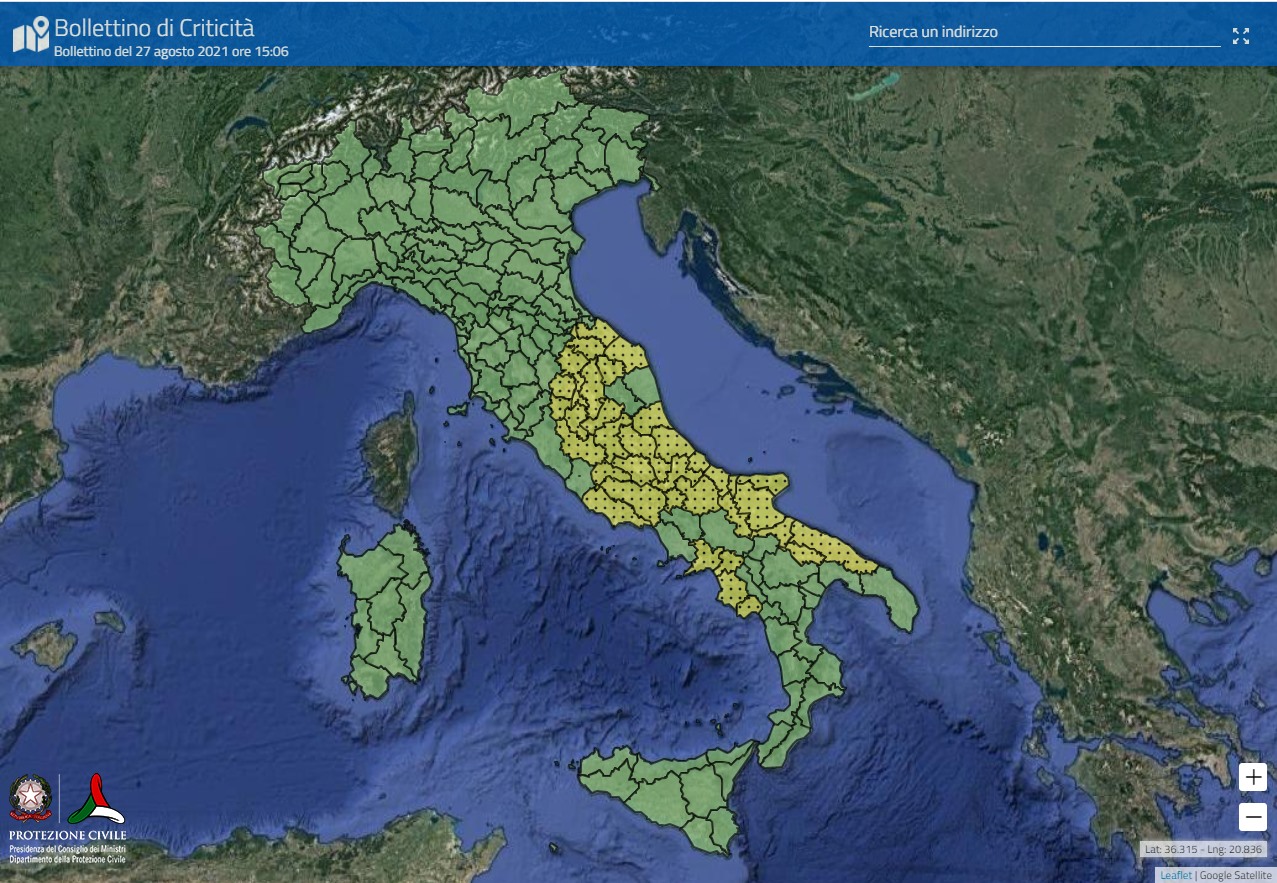Click the Italian Republic emblem

point(30,799)
